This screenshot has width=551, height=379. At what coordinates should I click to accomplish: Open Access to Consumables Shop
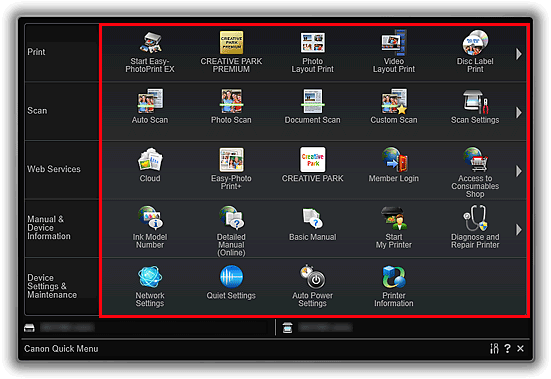(475, 172)
